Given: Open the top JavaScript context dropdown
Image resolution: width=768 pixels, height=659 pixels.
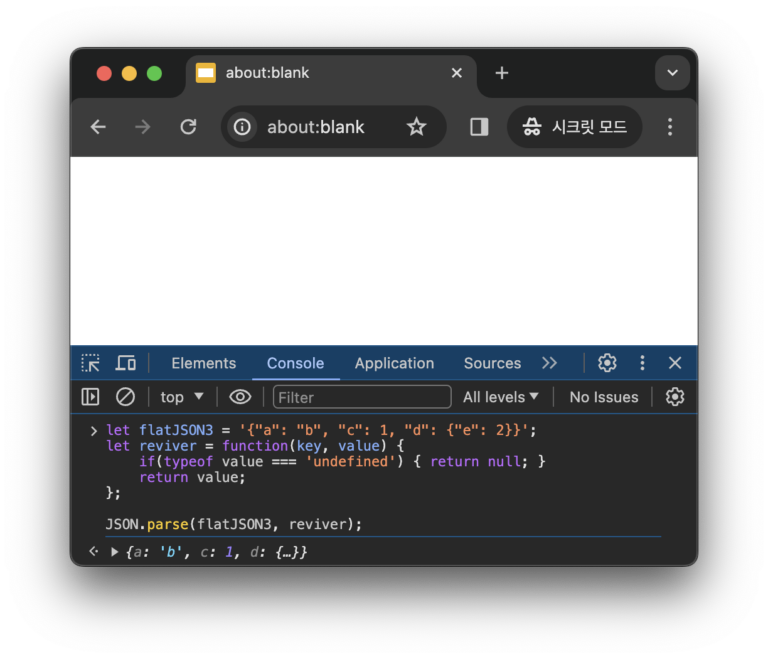Looking at the screenshot, I should point(182,397).
